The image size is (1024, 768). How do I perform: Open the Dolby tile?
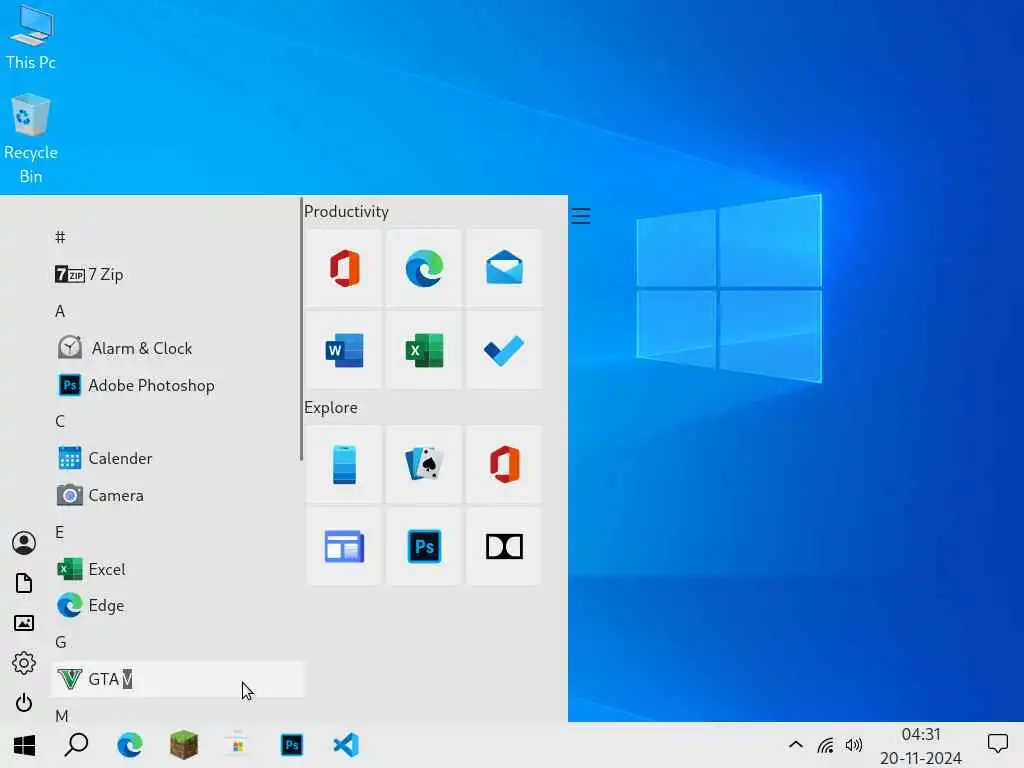coord(504,547)
